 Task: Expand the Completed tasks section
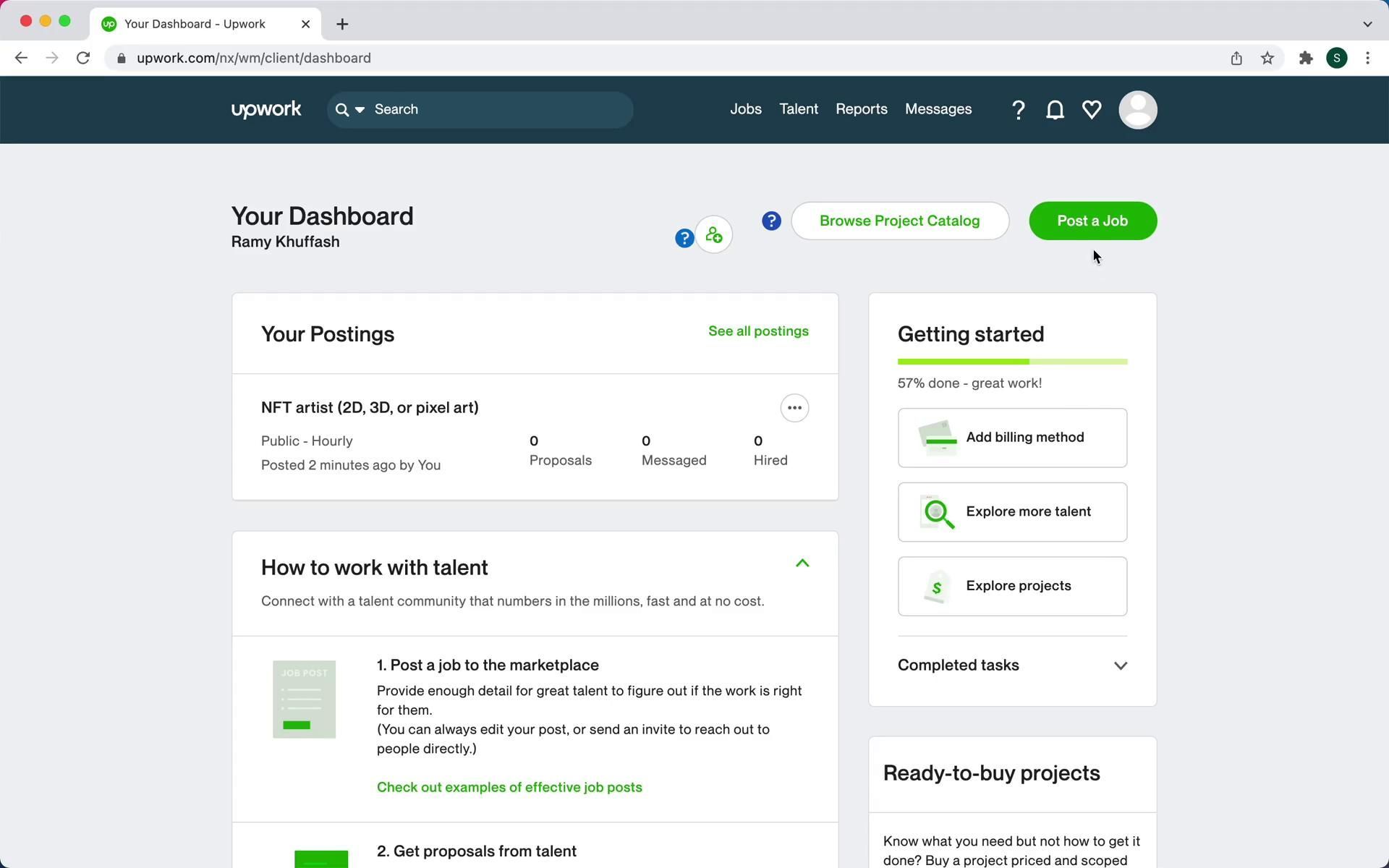click(x=1120, y=665)
